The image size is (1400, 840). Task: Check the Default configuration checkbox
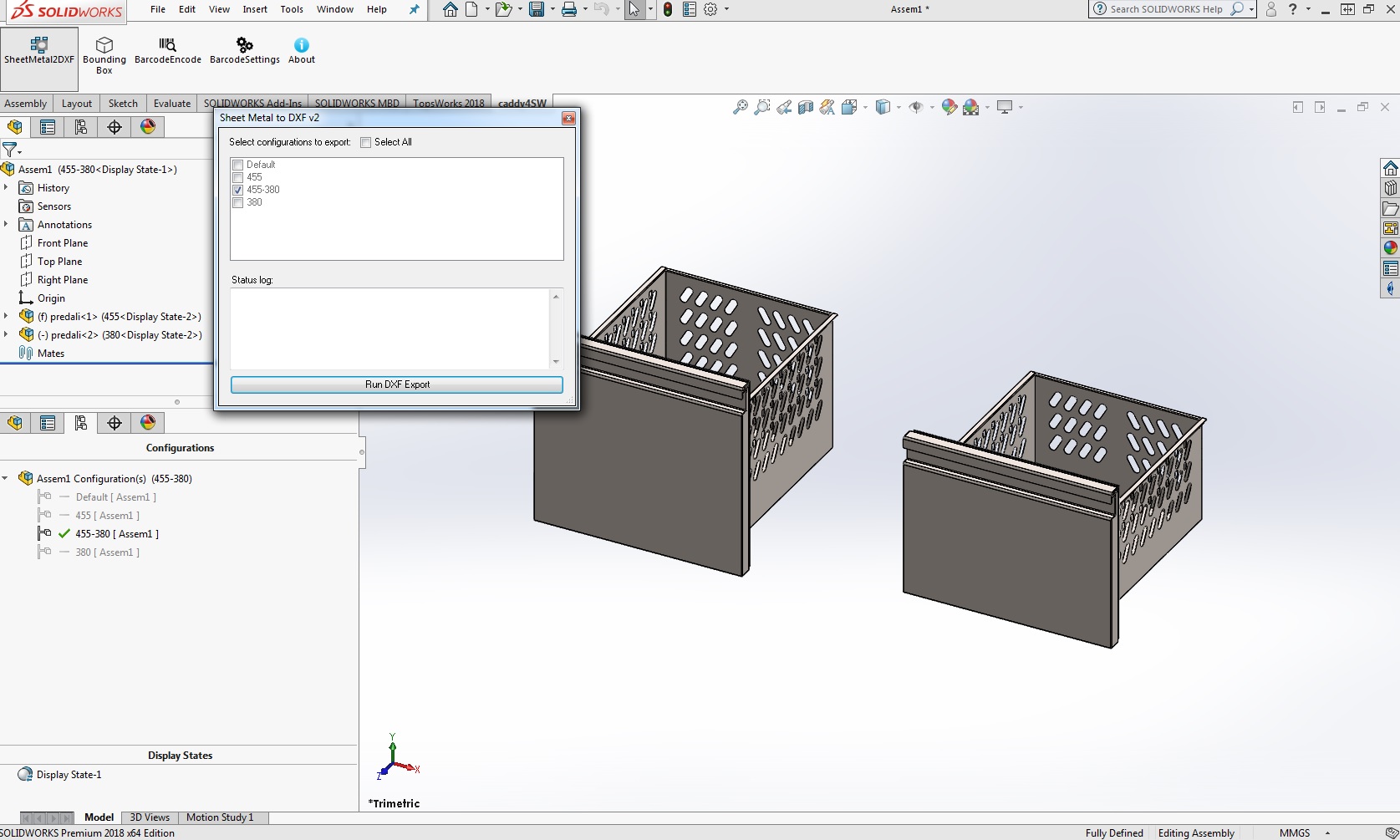[x=238, y=165]
